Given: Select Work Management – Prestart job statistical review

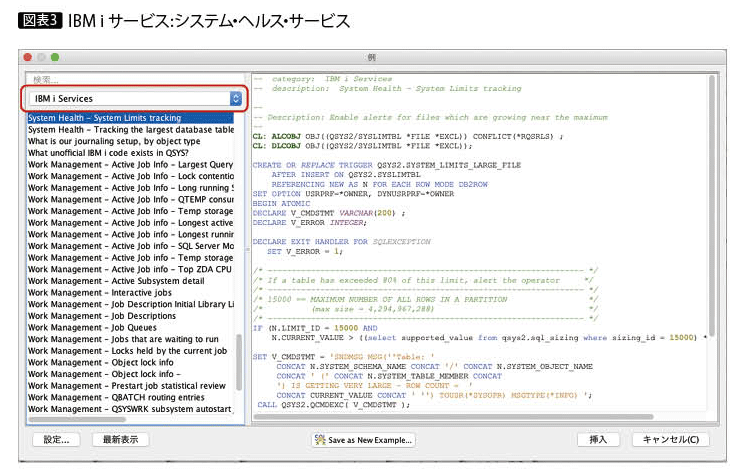Looking at the screenshot, I should click(x=127, y=385).
